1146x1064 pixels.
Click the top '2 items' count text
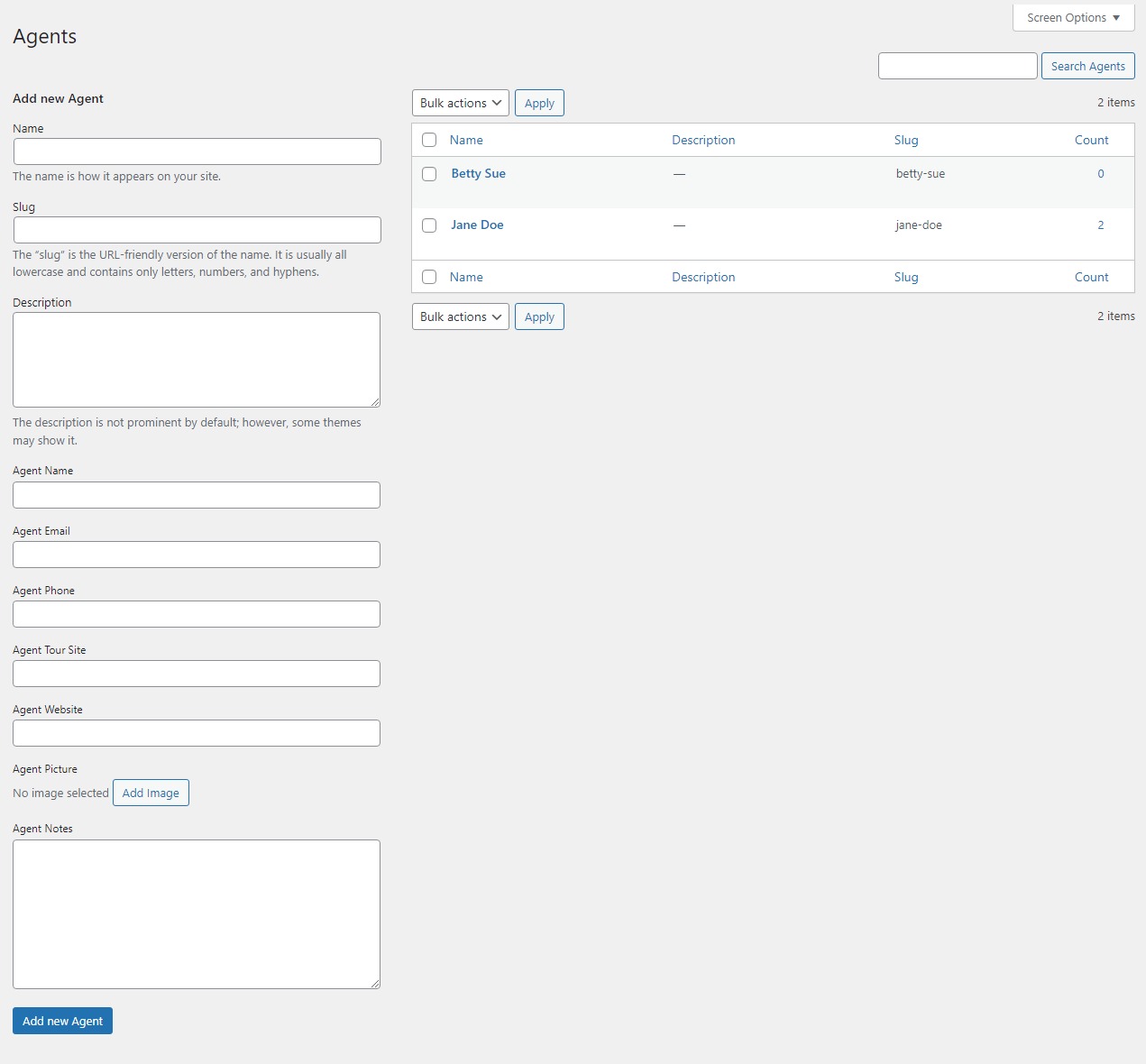1116,102
